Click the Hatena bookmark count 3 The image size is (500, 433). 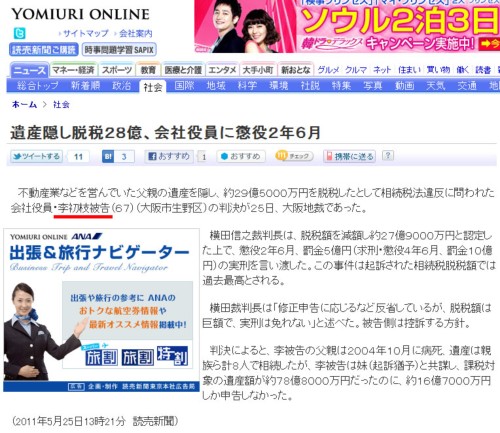click(124, 157)
